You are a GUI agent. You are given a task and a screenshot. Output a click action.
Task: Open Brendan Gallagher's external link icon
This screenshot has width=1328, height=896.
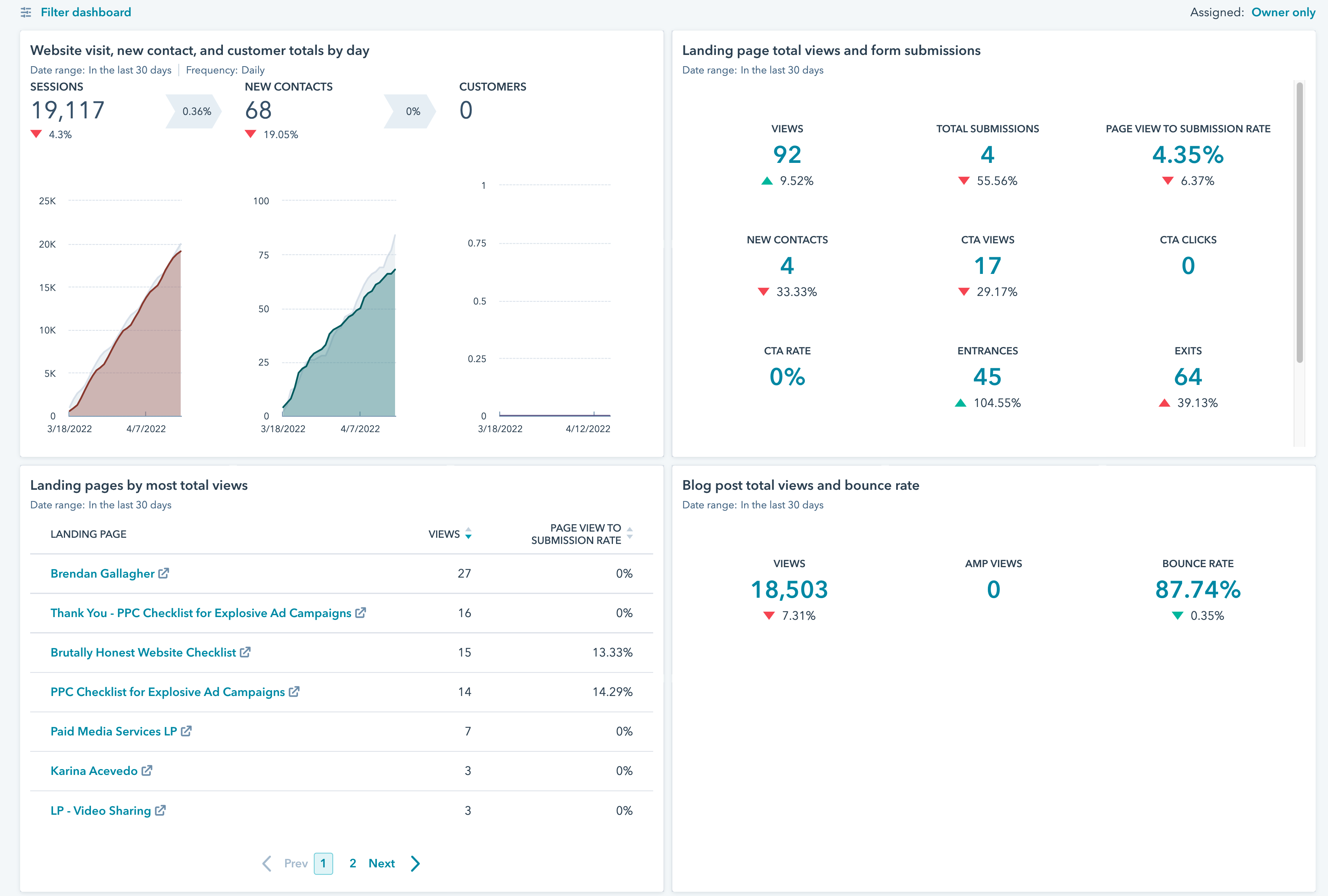click(x=164, y=574)
